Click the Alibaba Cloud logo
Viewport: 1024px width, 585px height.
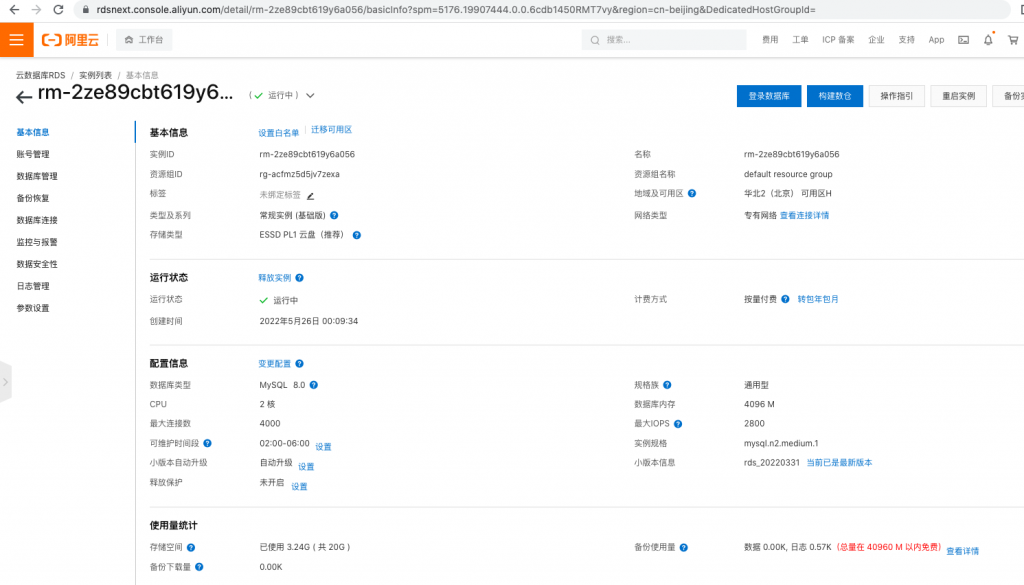pos(71,40)
